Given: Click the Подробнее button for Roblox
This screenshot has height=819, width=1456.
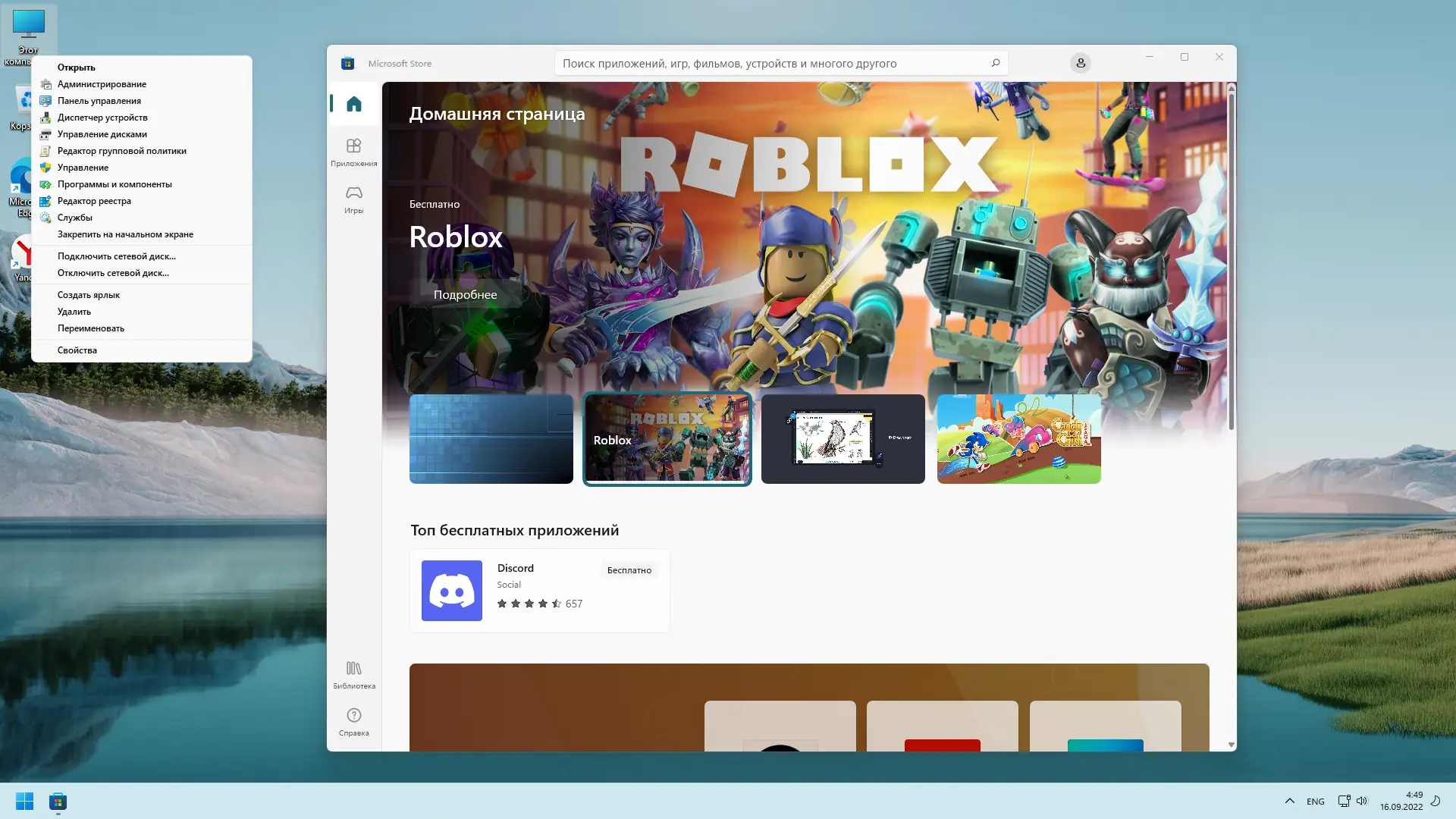Looking at the screenshot, I should pos(466,294).
